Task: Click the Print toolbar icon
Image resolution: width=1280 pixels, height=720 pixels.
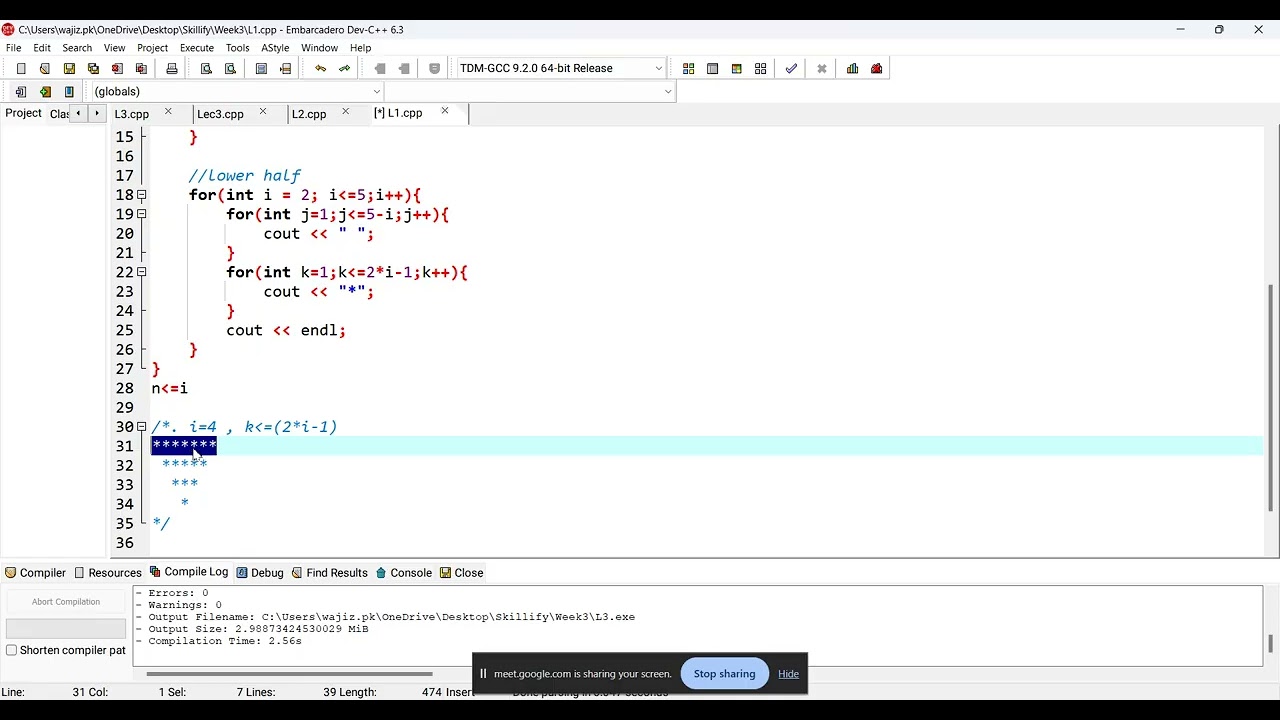Action: (x=172, y=68)
